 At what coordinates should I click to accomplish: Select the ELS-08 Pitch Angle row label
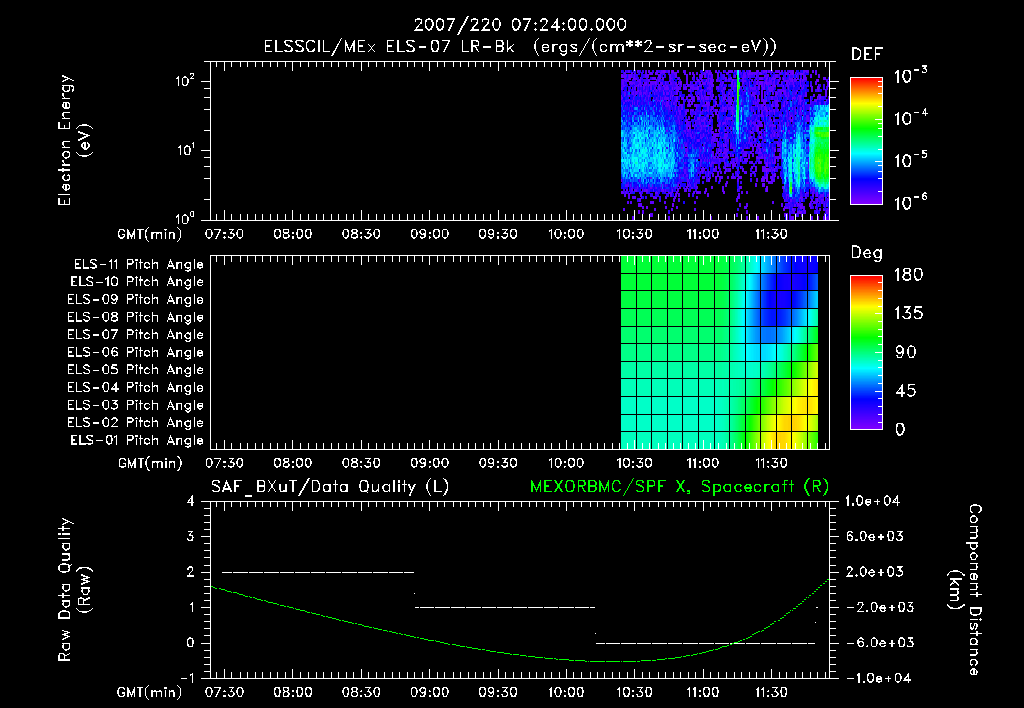point(135,317)
